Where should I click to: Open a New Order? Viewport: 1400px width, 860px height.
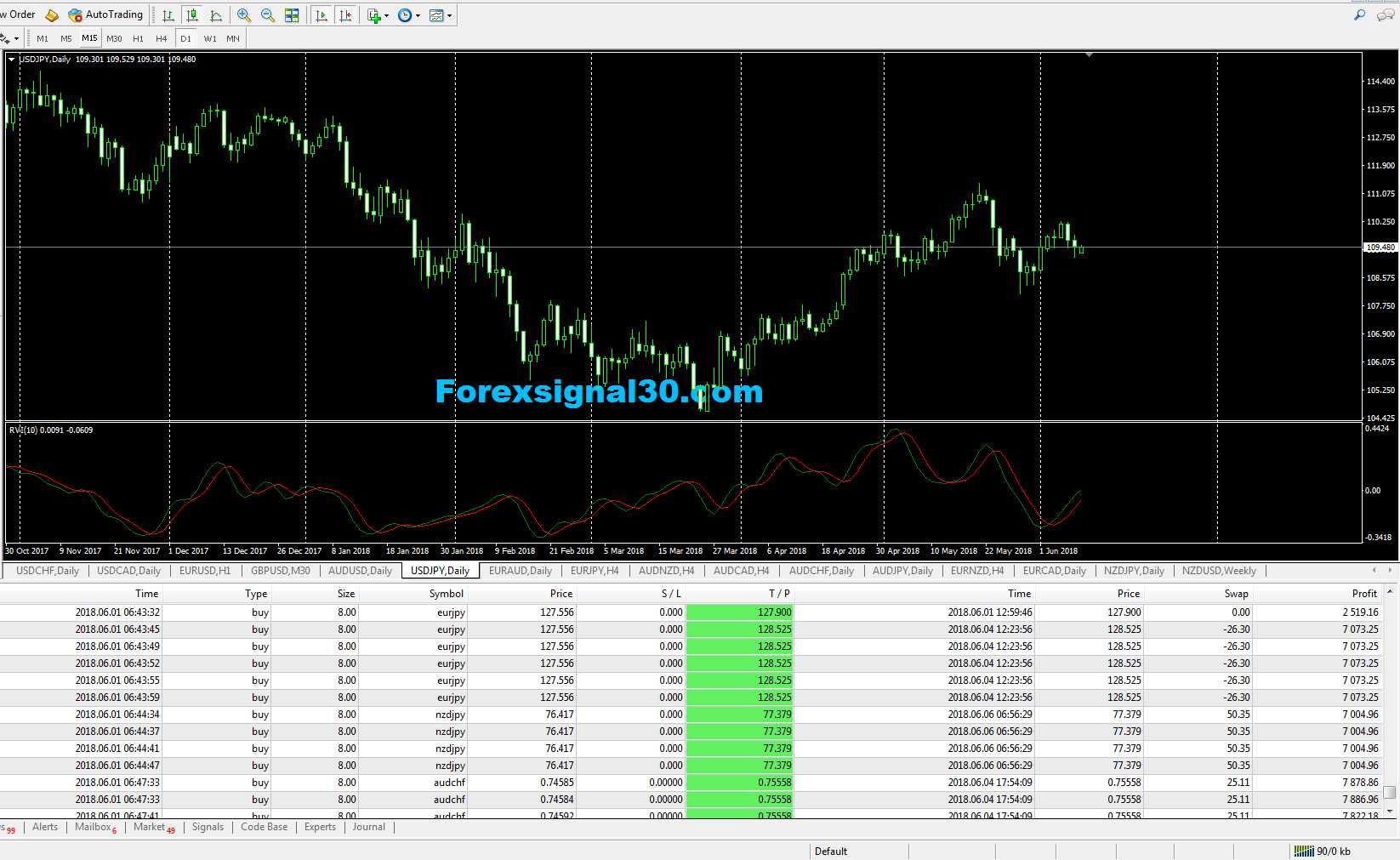point(19,14)
